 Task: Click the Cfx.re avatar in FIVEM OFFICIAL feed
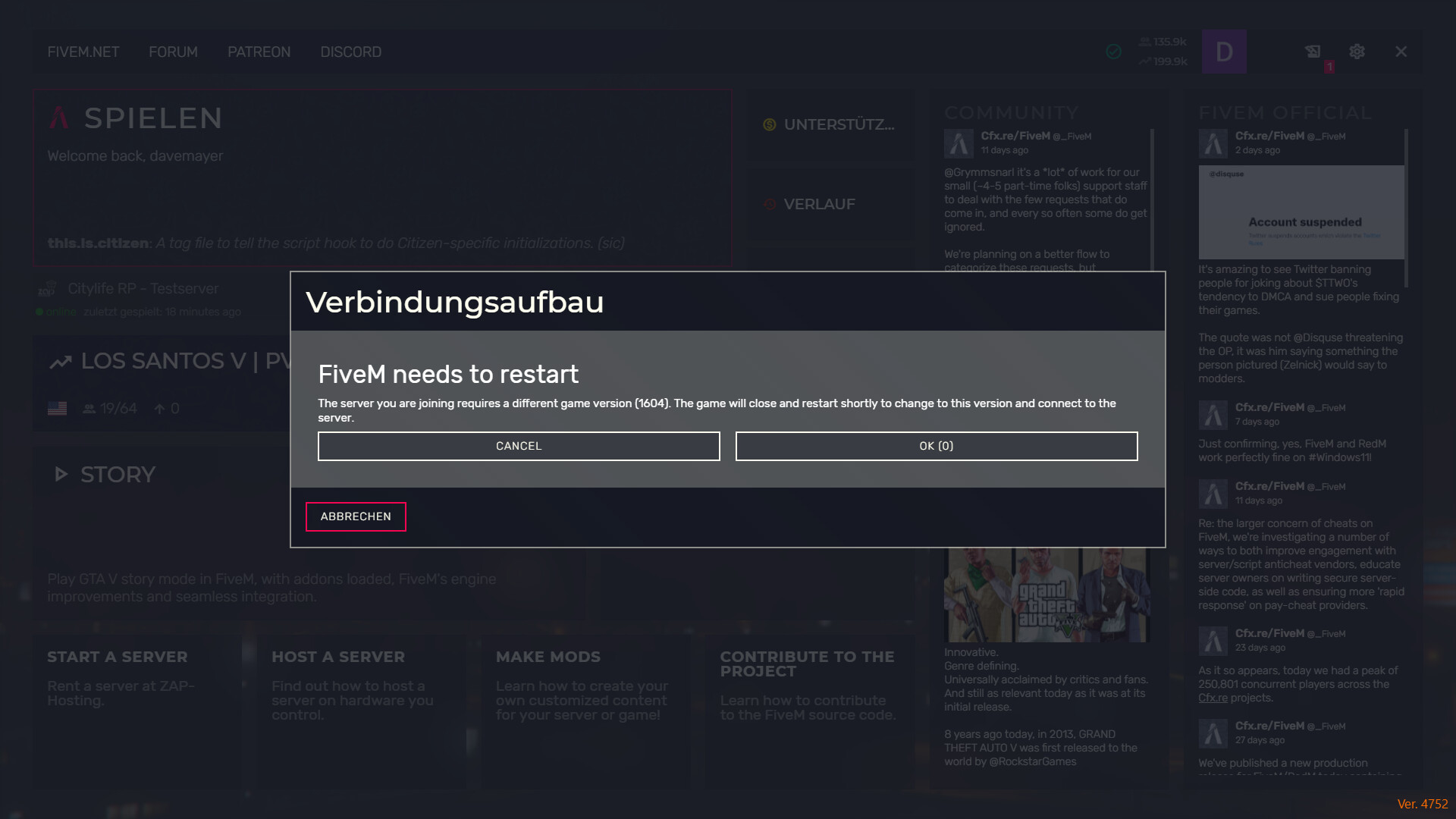(x=1213, y=143)
